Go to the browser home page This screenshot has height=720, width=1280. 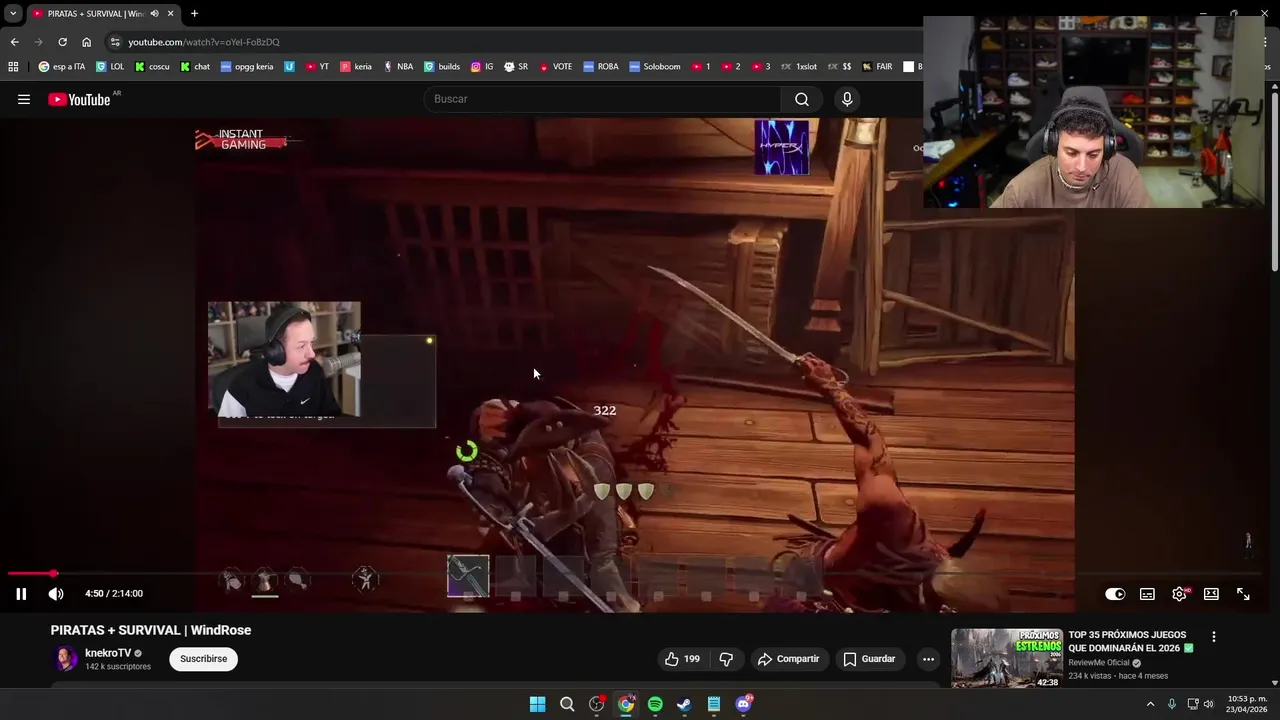pos(86,42)
